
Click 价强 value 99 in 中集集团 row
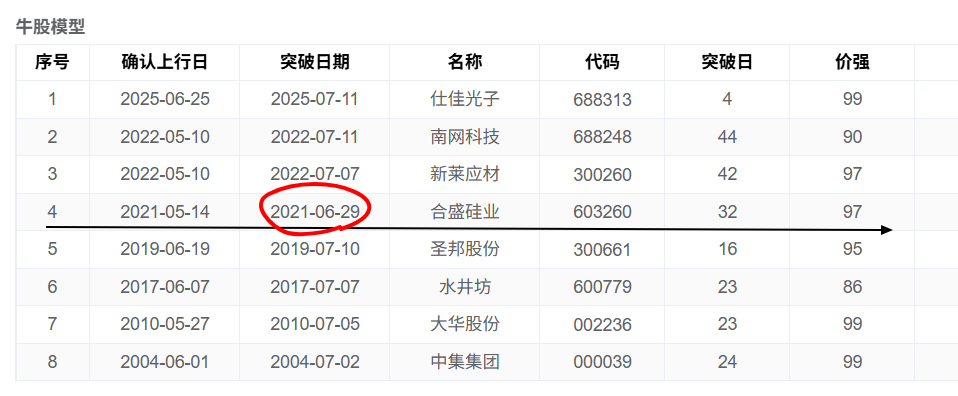pos(852,362)
